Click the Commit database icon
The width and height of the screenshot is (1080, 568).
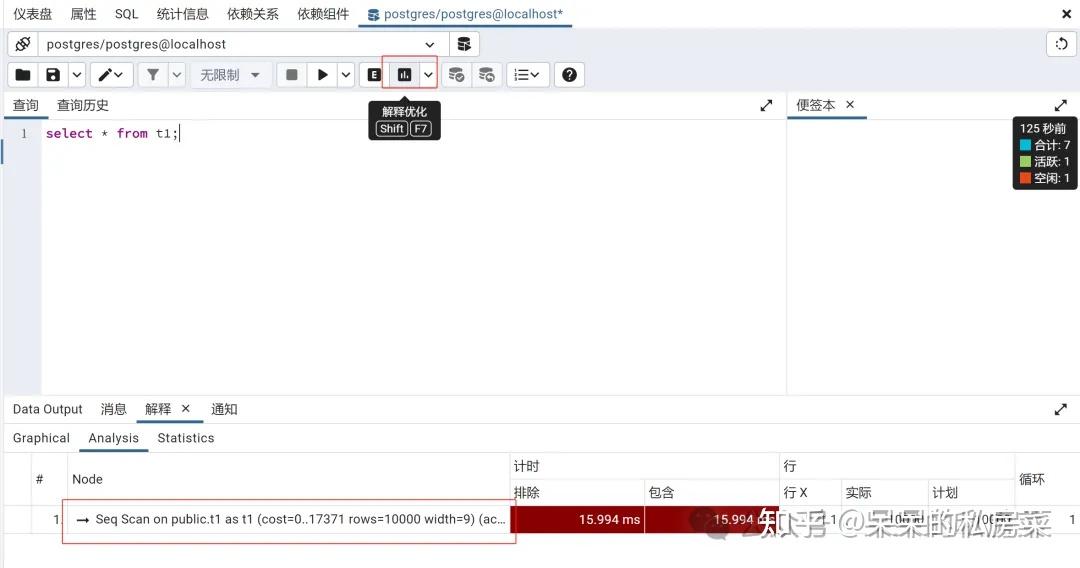456,74
